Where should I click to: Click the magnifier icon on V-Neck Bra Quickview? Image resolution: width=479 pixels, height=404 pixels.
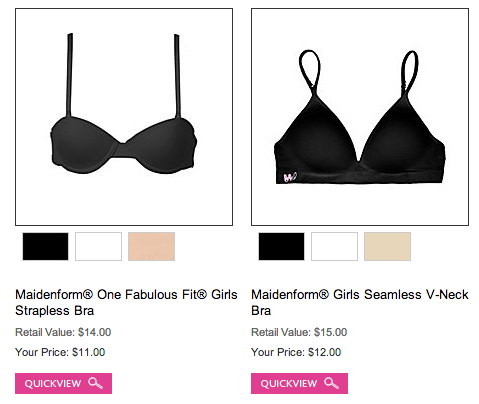point(331,383)
